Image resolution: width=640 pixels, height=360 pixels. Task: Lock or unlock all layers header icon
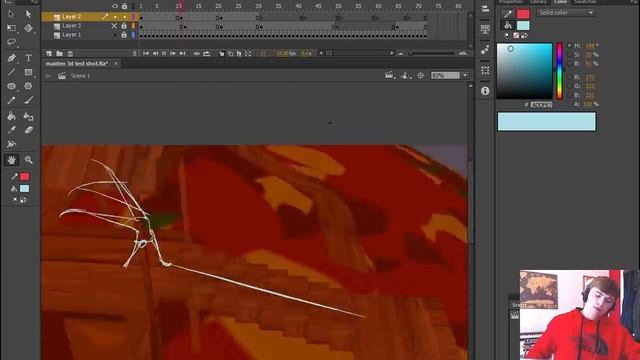[124, 6]
